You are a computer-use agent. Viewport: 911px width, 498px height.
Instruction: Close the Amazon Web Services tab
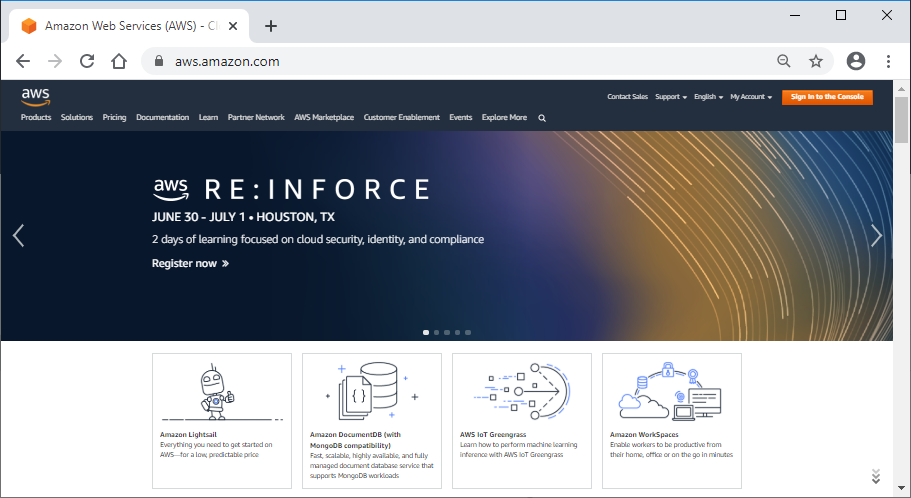point(233,26)
